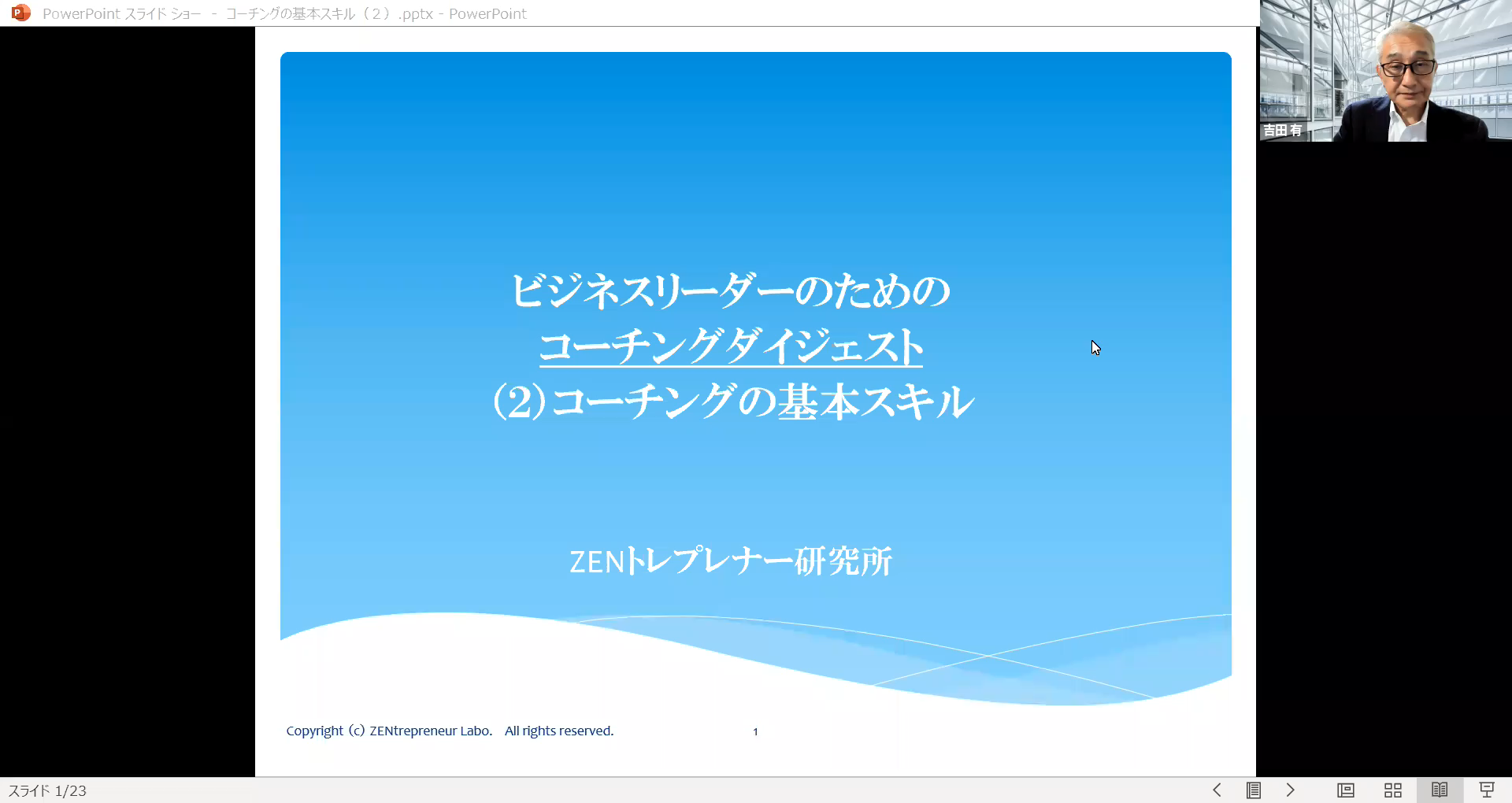The height and width of the screenshot is (803, 1512).
Task: Click the (2)コーチングの基本スキル subtitle
Action: 732,401
